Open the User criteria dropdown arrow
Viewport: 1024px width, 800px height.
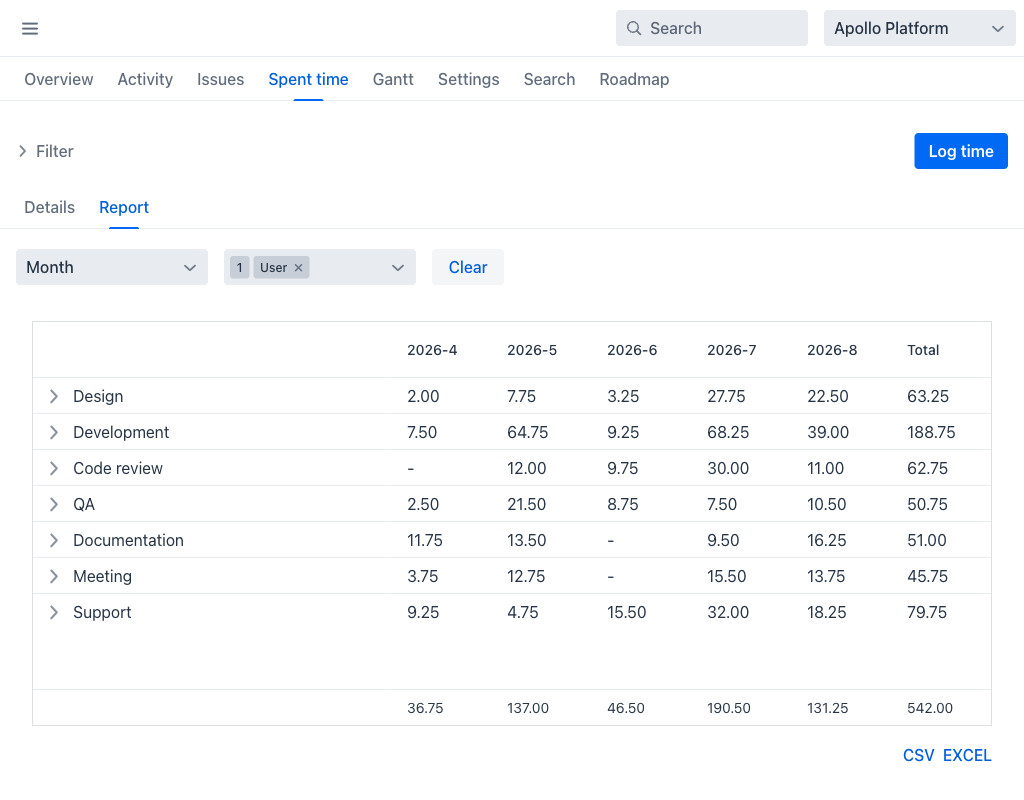(x=398, y=268)
